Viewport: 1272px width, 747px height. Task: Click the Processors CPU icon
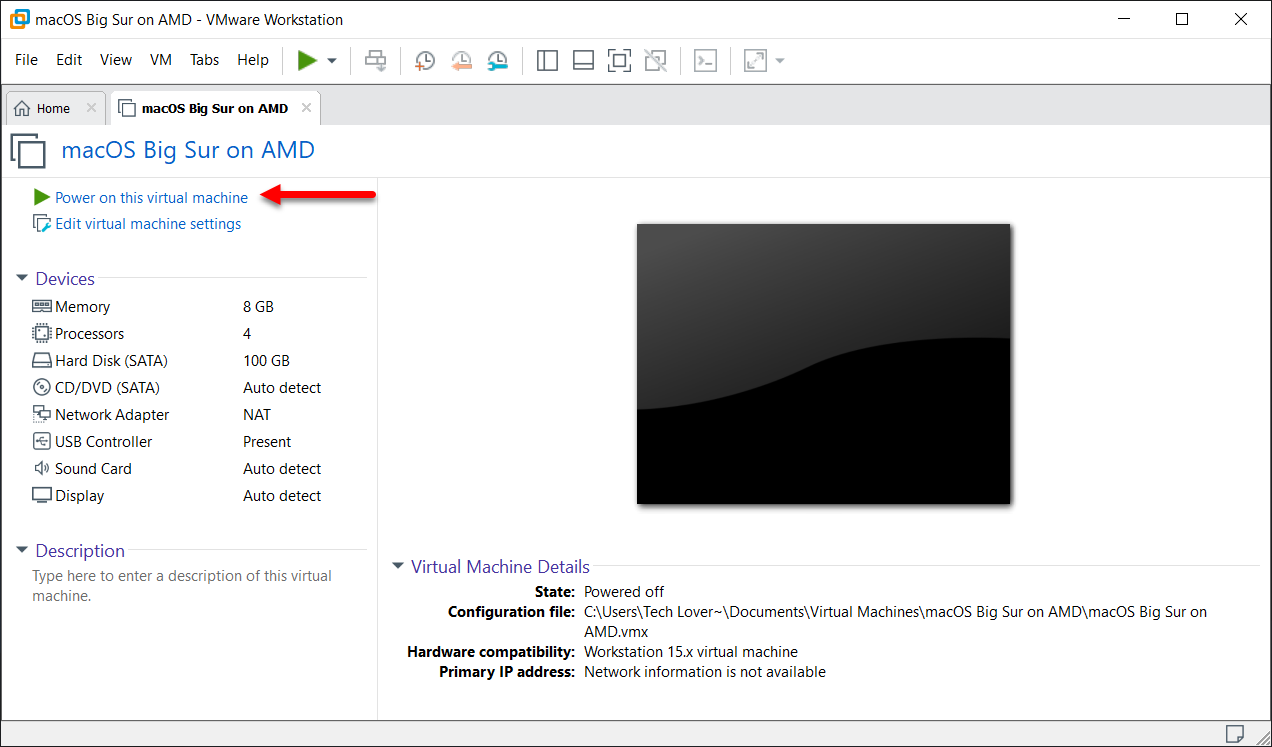(x=42, y=334)
